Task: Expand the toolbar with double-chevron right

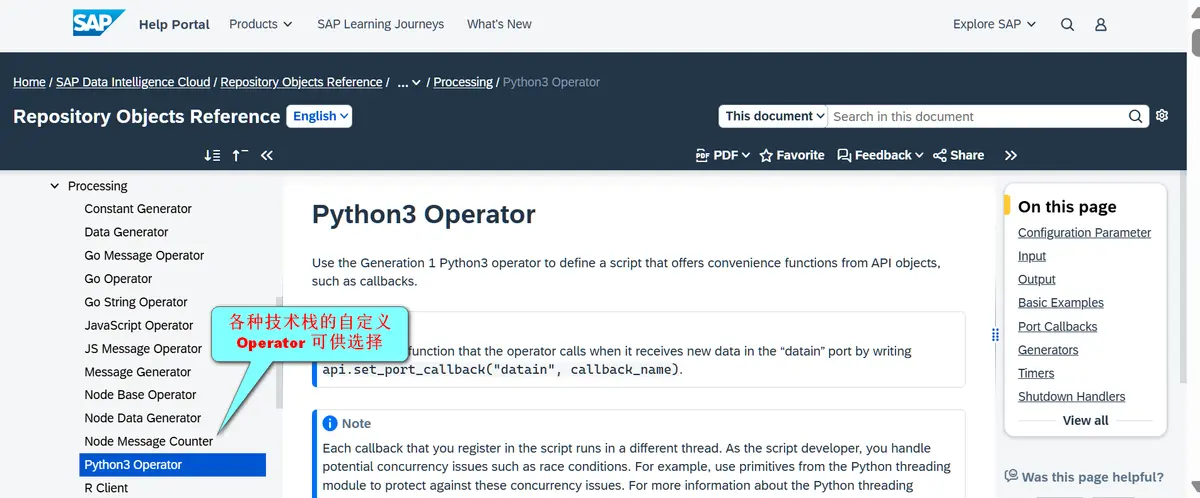Action: pos(1011,155)
